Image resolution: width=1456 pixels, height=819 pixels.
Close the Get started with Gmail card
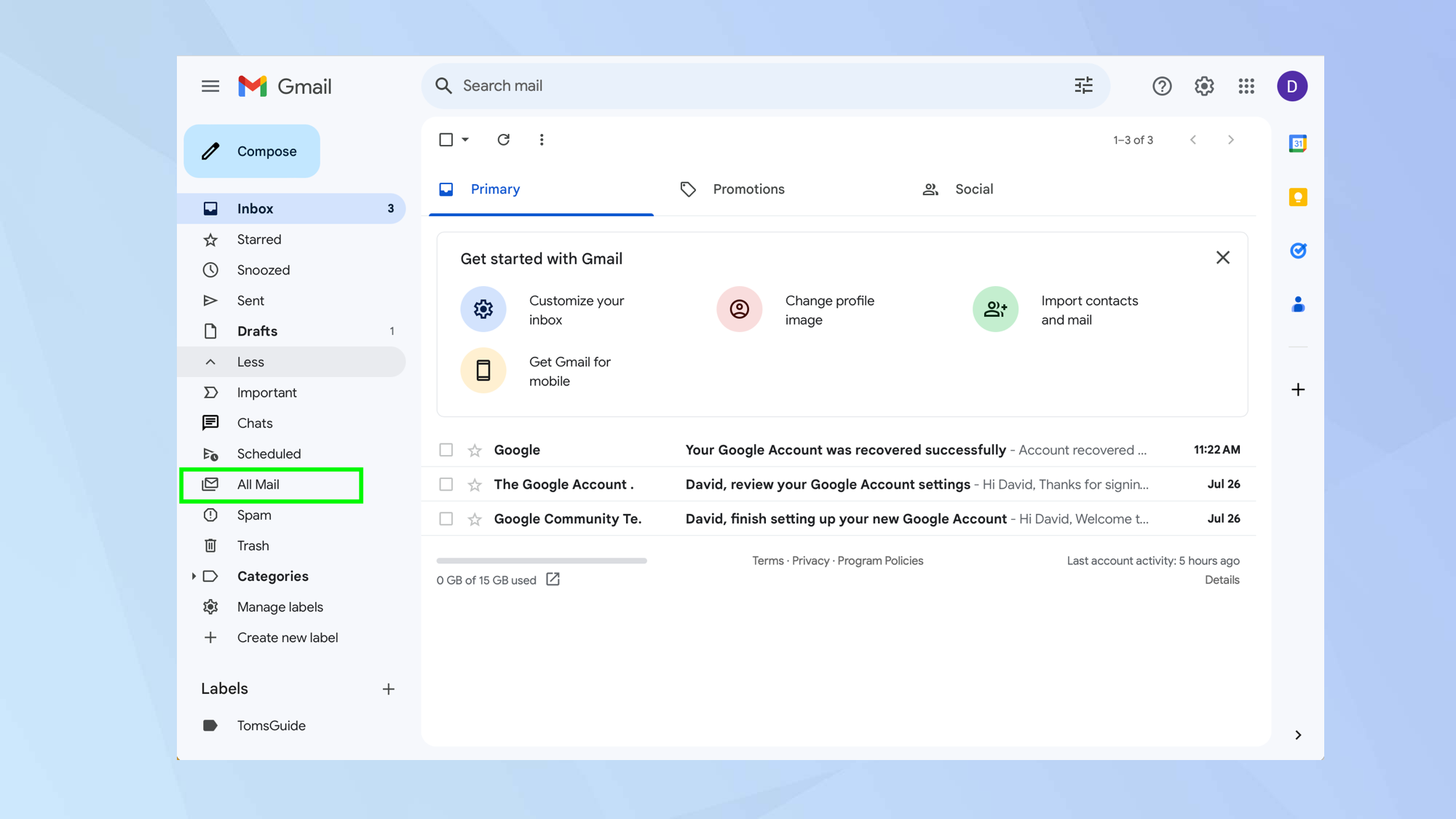(1223, 258)
